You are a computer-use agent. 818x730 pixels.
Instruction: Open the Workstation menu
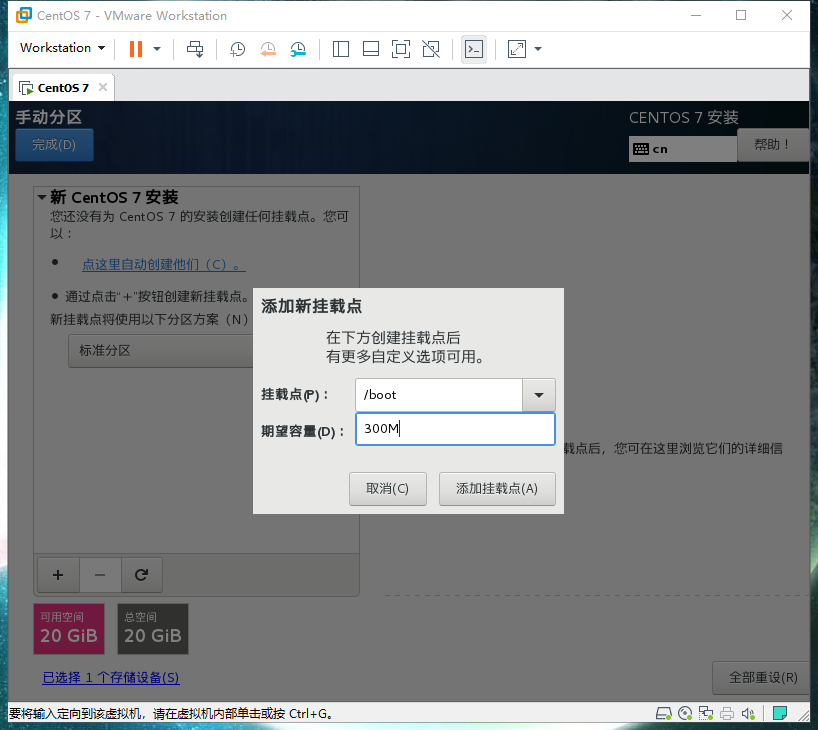(62, 47)
